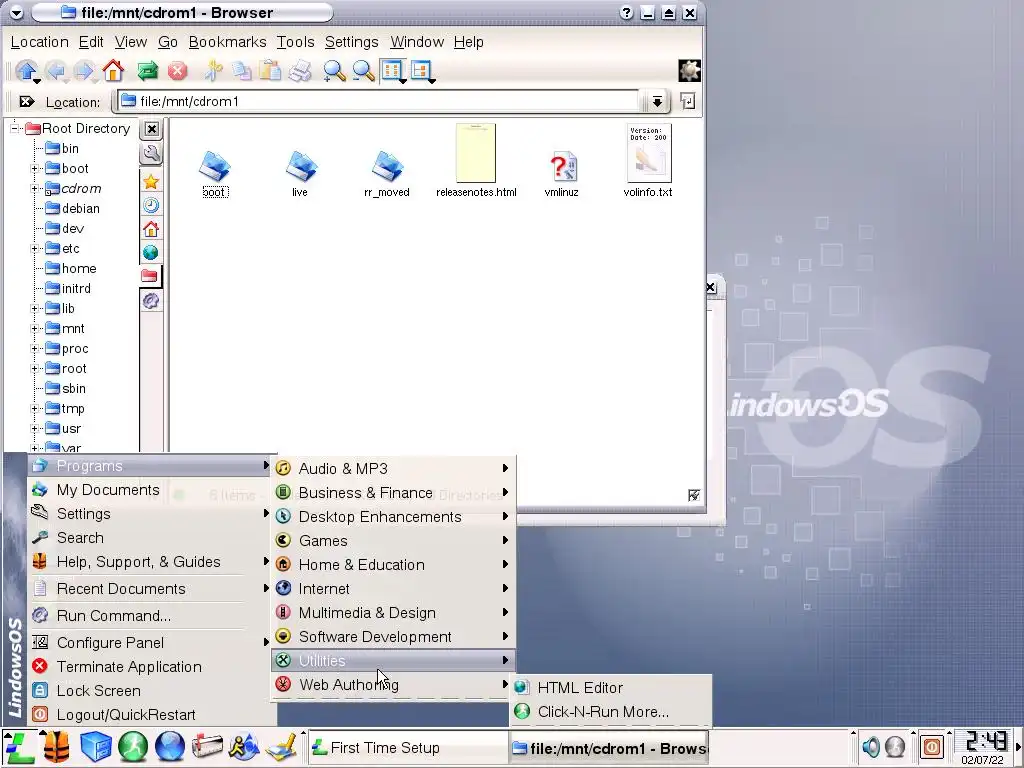Click the green Reload icon
This screenshot has width=1024, height=768.
(148, 71)
